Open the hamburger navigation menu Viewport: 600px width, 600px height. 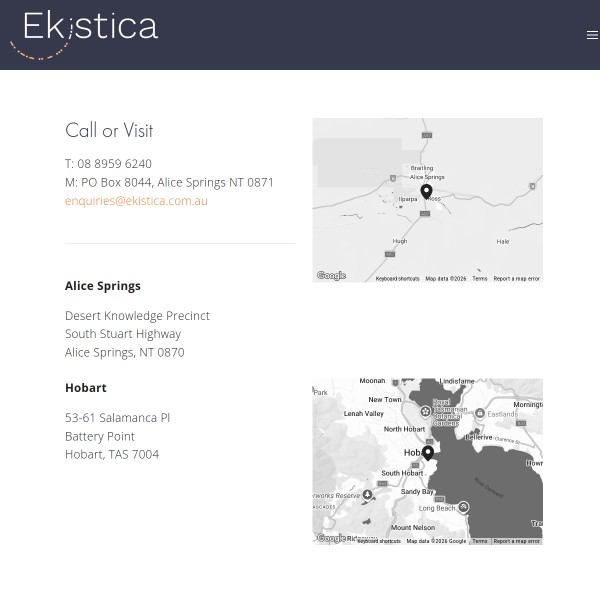coord(592,35)
